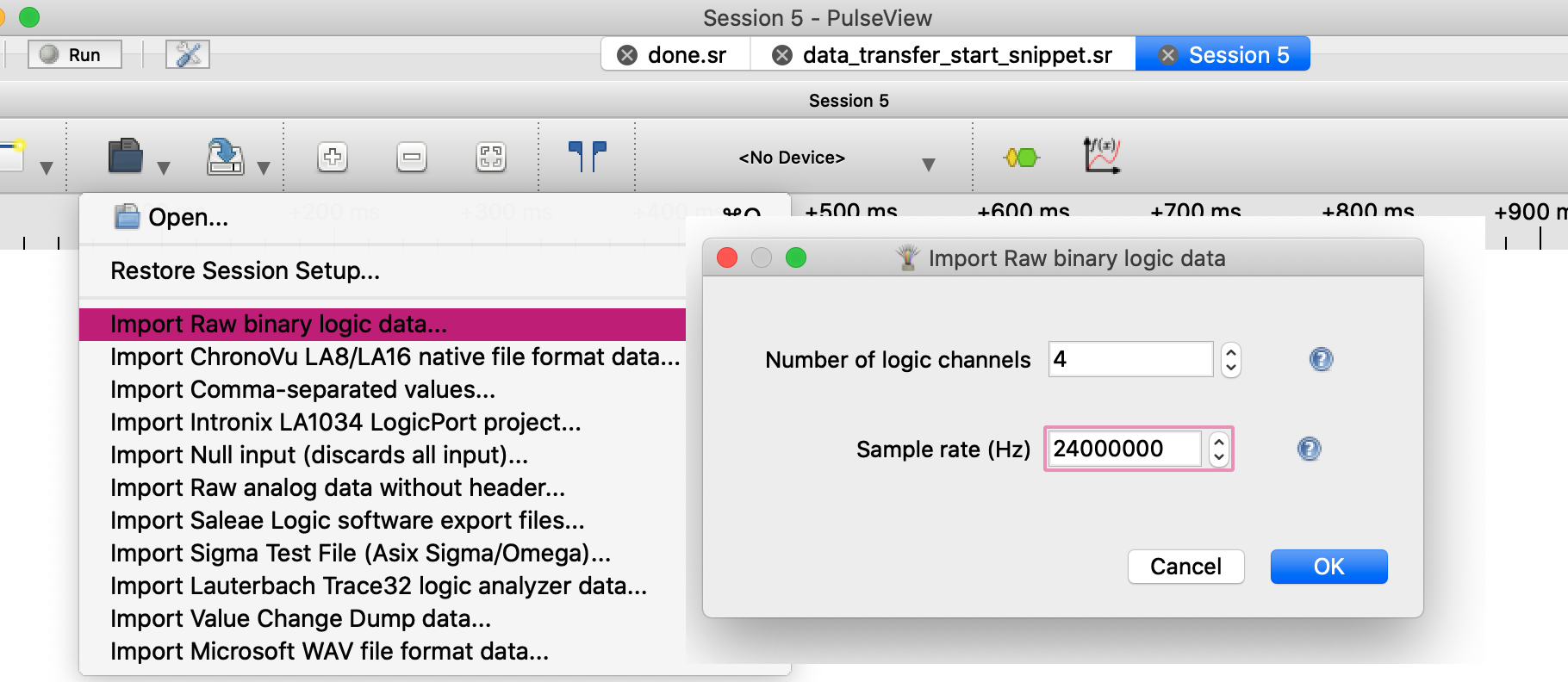Click the Zoom in icon

click(x=333, y=158)
